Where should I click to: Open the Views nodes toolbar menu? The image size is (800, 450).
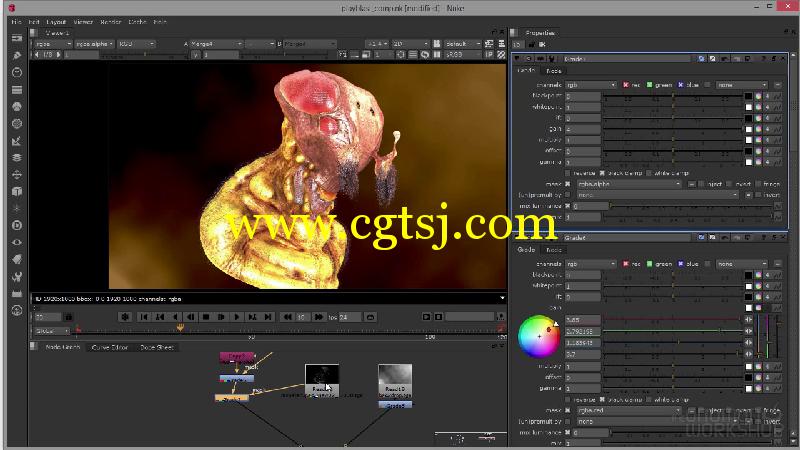click(17, 242)
